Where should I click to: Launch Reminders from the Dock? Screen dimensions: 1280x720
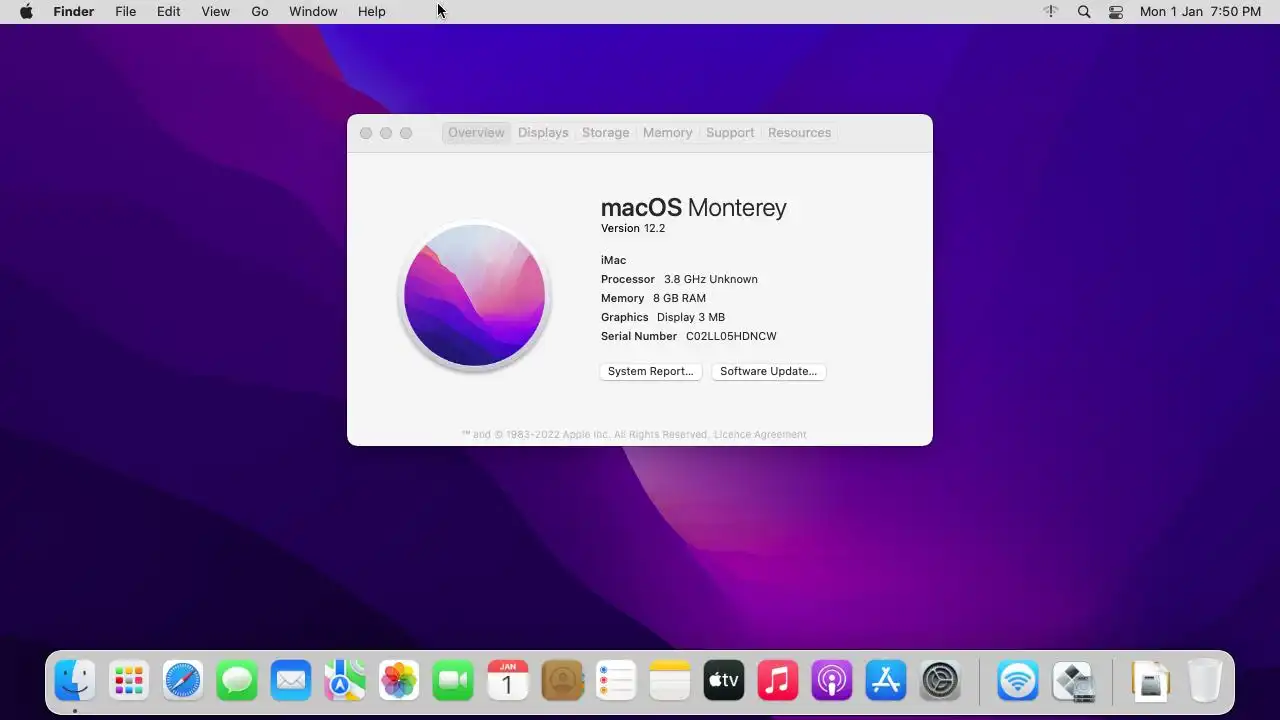coord(616,681)
